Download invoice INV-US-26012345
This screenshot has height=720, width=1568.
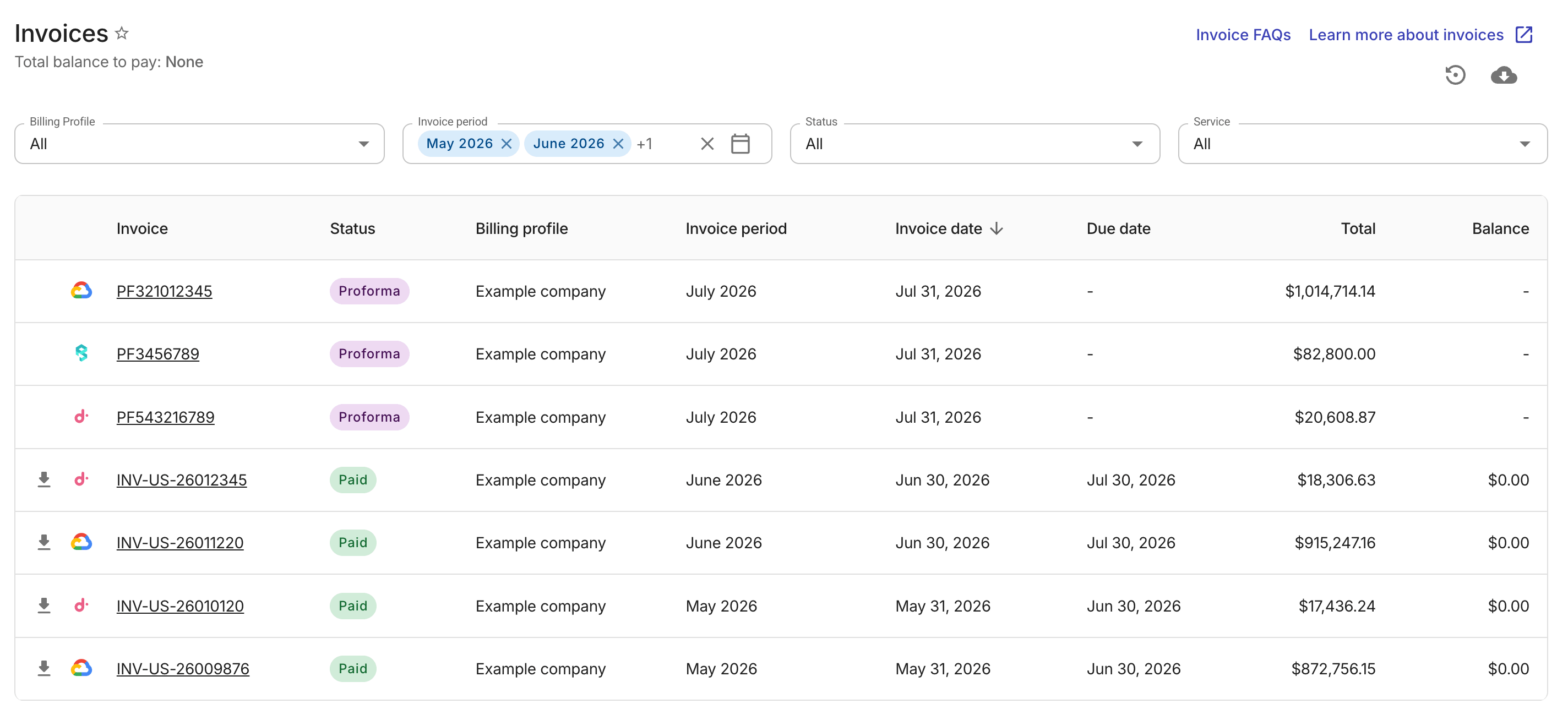[44, 479]
